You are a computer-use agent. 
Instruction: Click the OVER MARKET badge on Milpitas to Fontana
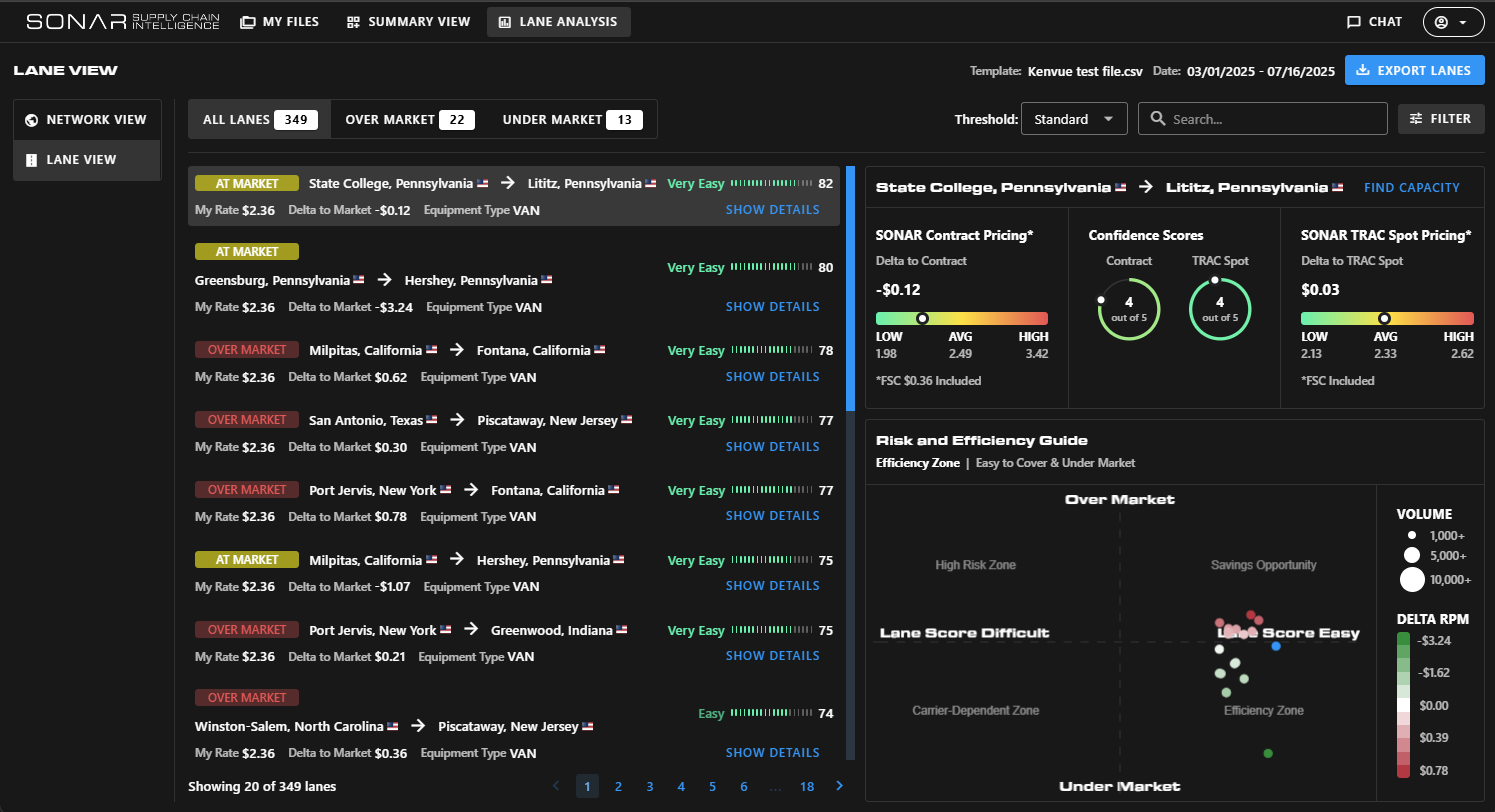(x=247, y=350)
